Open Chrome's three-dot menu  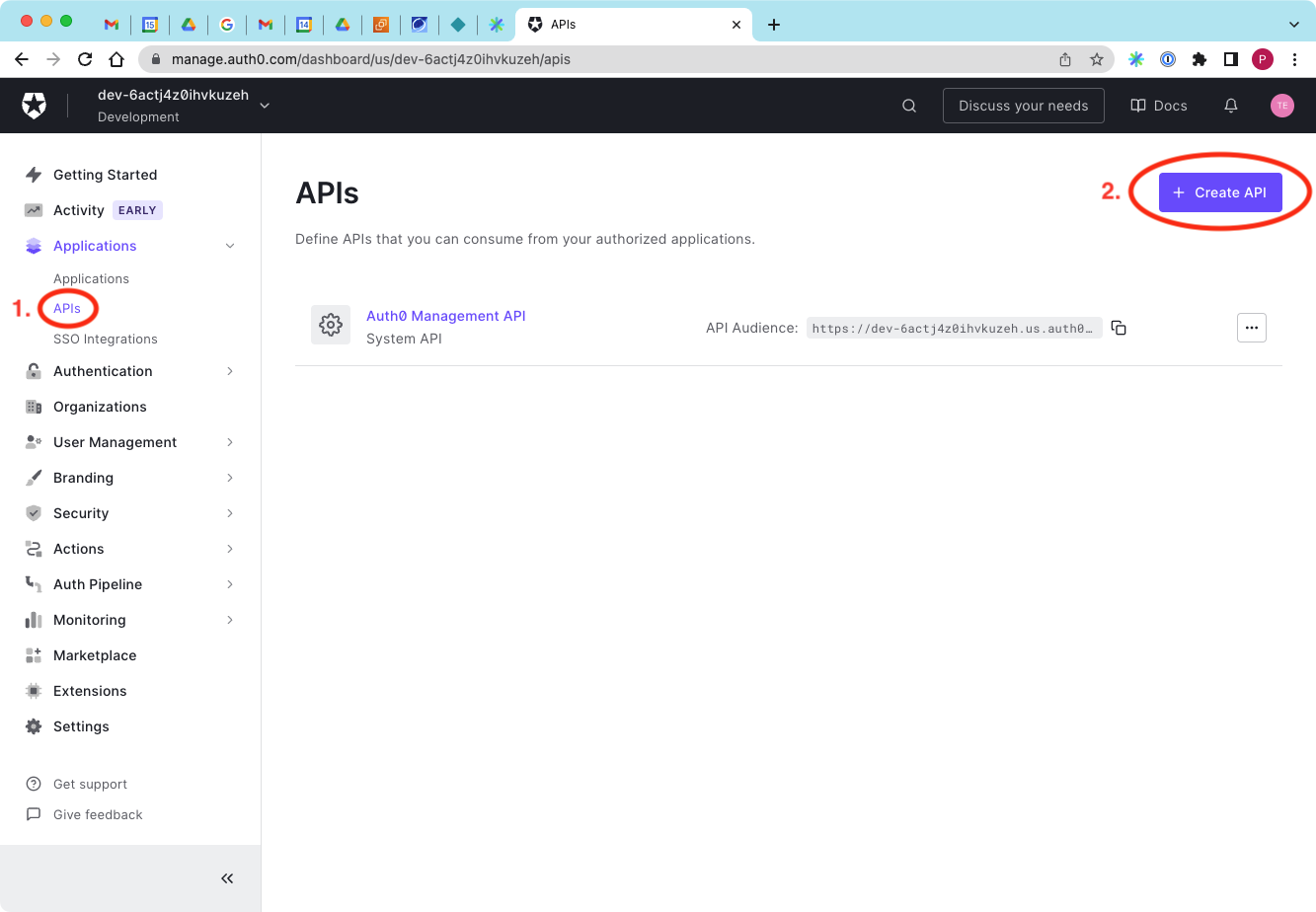pos(1294,59)
